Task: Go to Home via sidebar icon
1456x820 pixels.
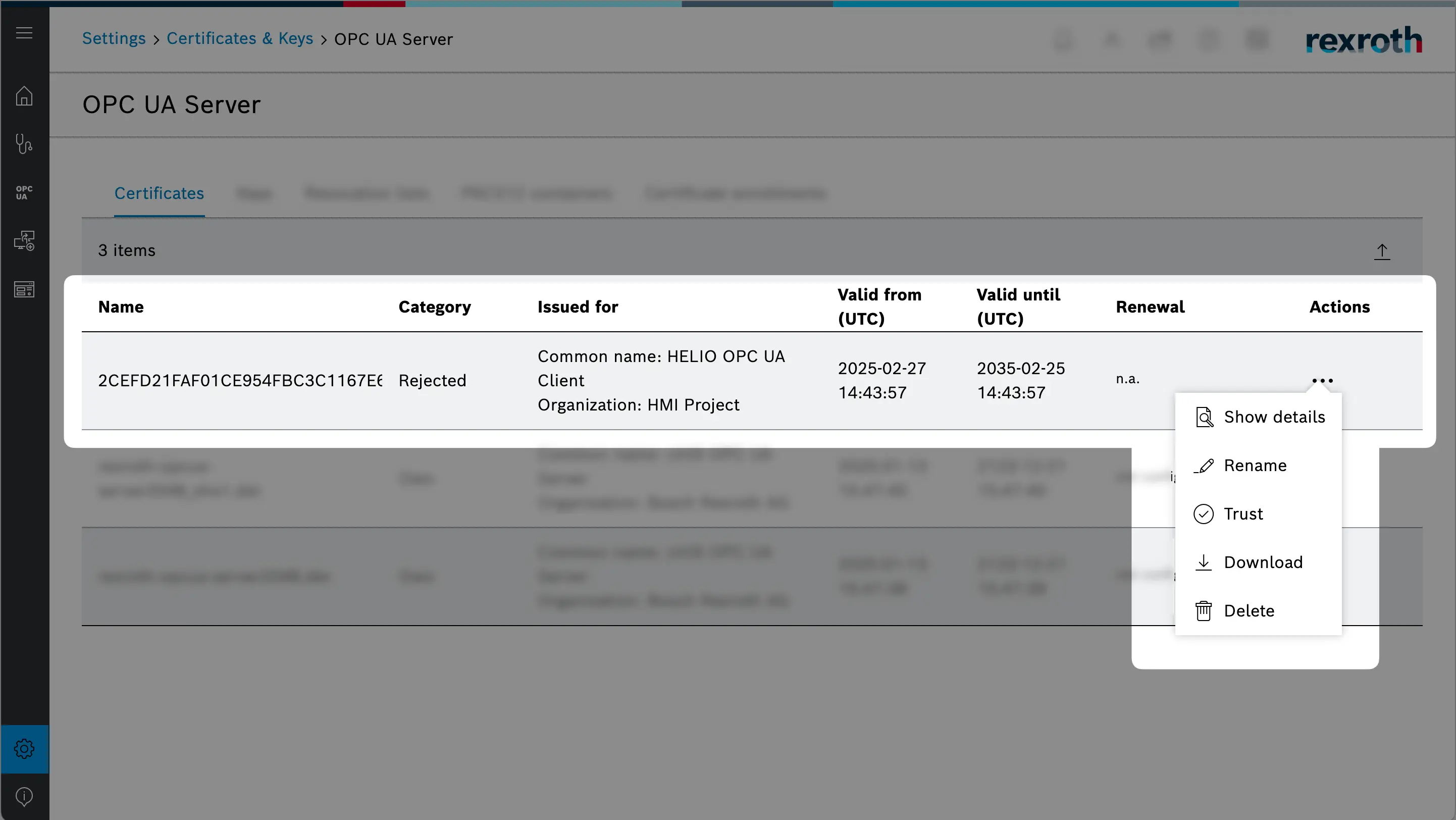Action: [24, 95]
